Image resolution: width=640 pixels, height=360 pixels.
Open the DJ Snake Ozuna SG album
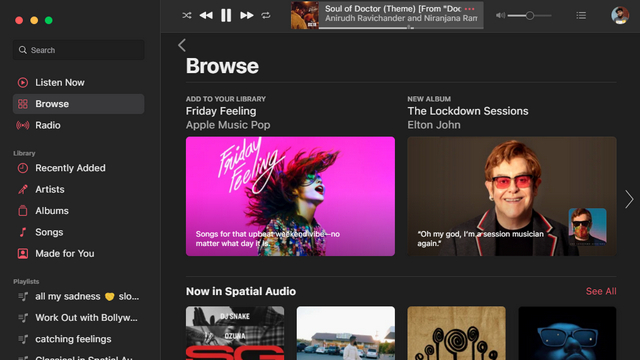[235, 333]
